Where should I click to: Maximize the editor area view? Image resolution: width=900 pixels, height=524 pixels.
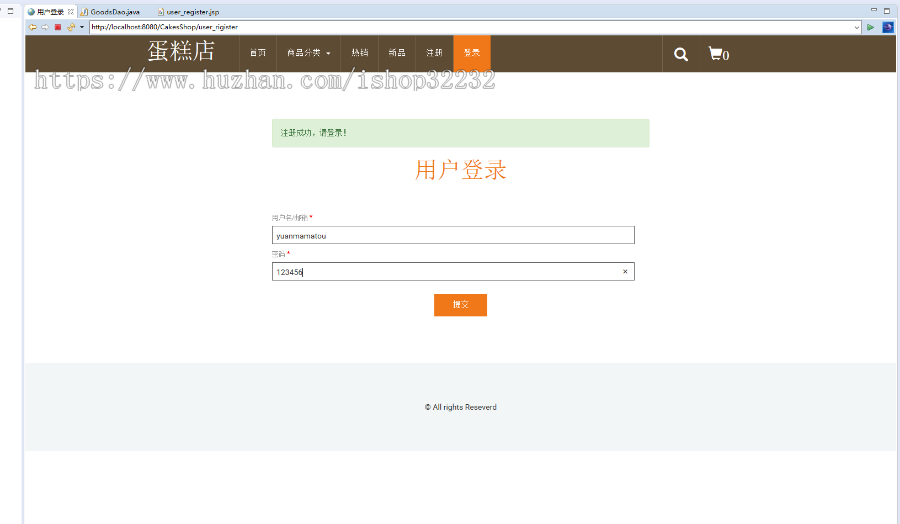(887, 10)
